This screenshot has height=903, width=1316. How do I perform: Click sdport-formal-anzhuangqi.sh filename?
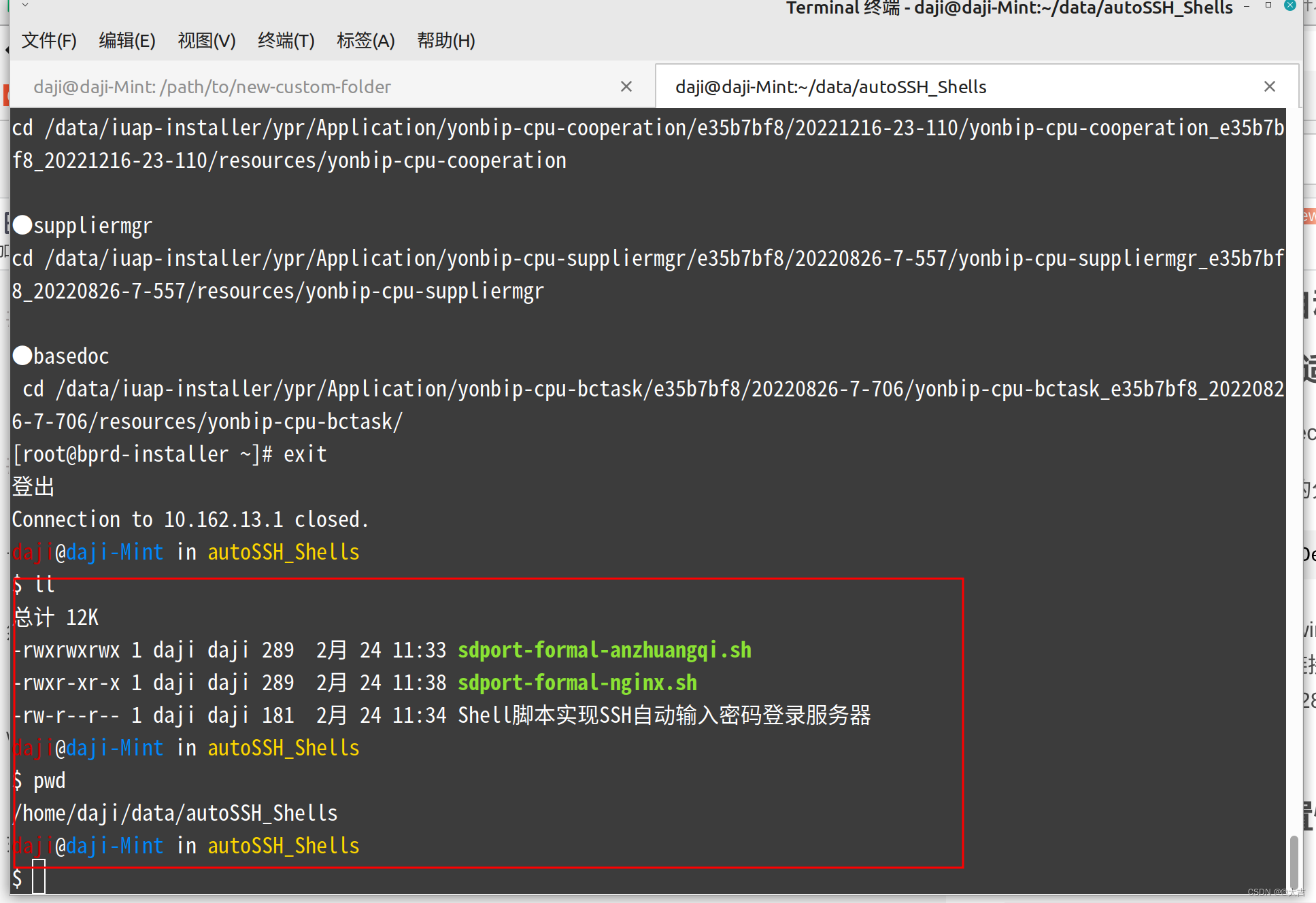coord(605,650)
